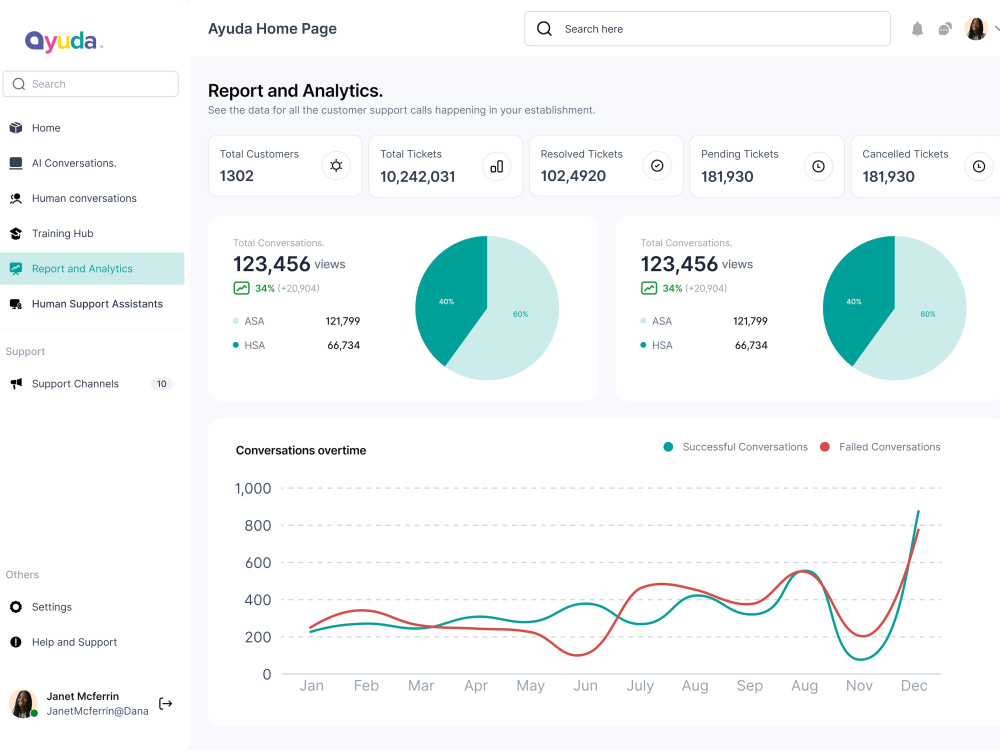The width and height of the screenshot is (1000, 750).
Task: Click the Resolved Tickets value 102,4920
Action: tap(573, 175)
